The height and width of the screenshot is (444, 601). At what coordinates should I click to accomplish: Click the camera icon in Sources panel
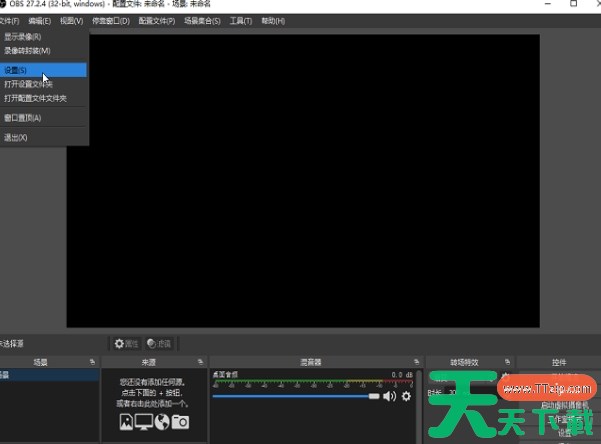179,422
